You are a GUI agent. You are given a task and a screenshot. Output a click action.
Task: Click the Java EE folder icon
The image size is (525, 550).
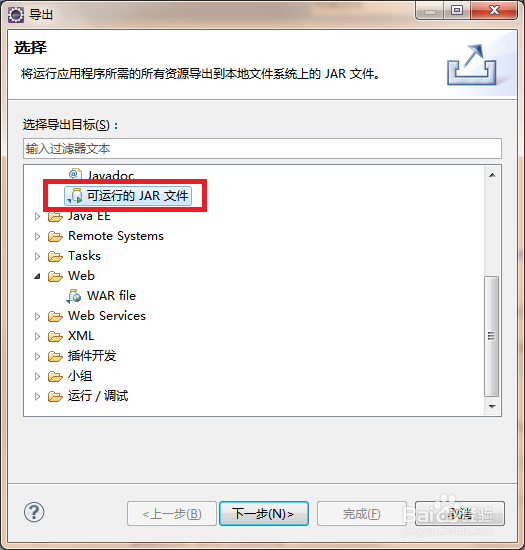55,216
